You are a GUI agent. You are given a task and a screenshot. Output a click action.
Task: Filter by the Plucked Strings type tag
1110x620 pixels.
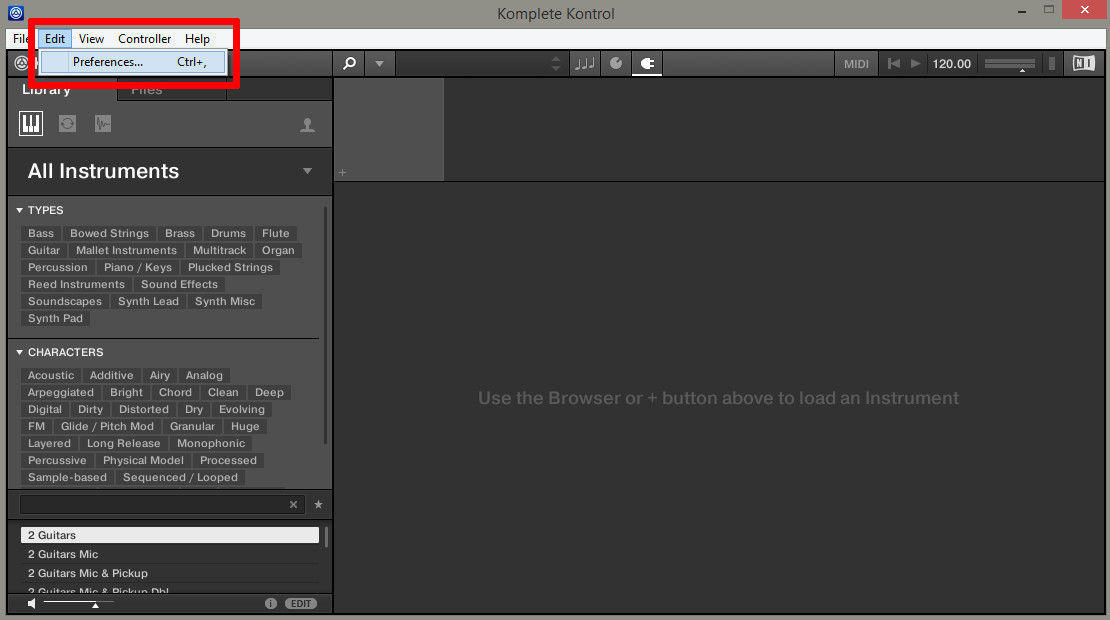(x=230, y=268)
